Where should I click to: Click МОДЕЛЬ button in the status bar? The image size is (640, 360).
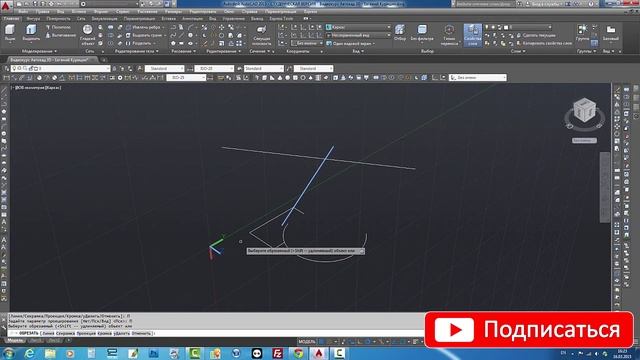pyautogui.click(x=307, y=342)
